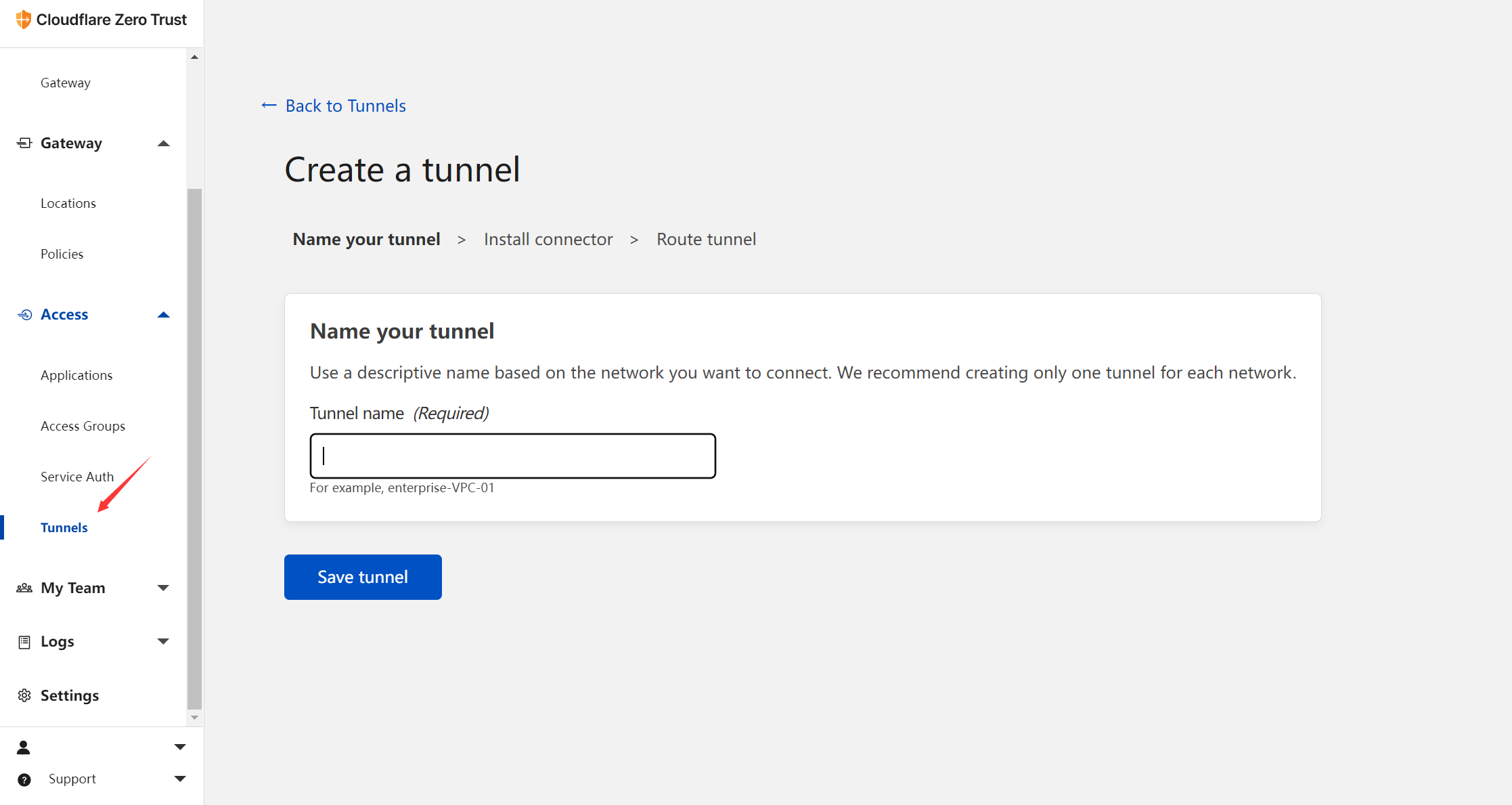Select Tunnels in the sidebar
The width and height of the screenshot is (1512, 805).
click(64, 527)
